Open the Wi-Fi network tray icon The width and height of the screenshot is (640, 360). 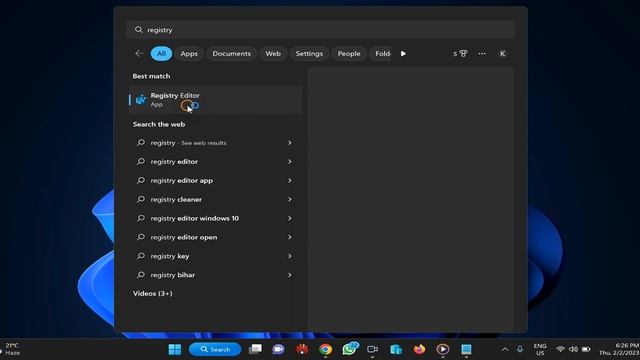560,349
